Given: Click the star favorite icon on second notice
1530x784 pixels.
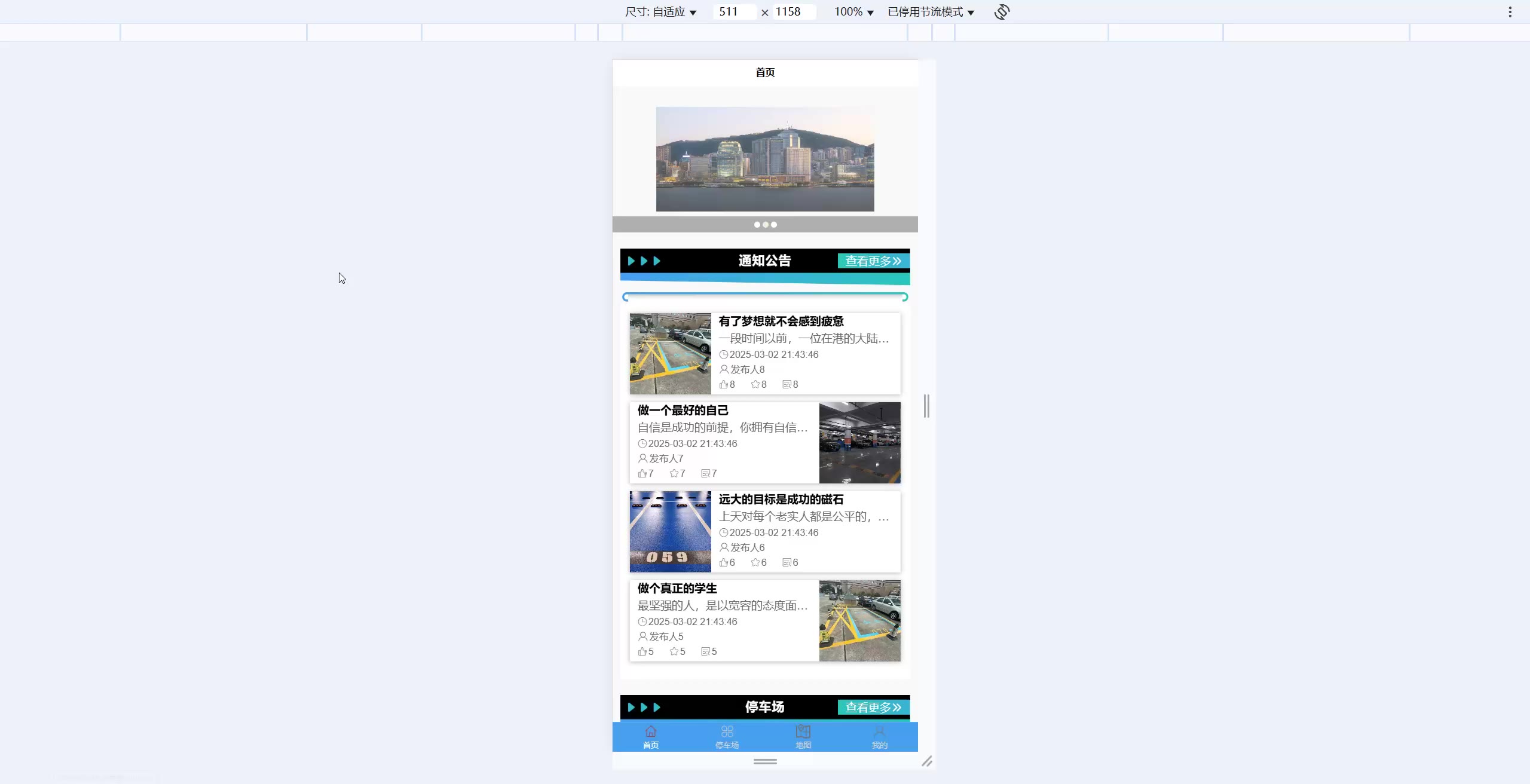Looking at the screenshot, I should tap(674, 473).
